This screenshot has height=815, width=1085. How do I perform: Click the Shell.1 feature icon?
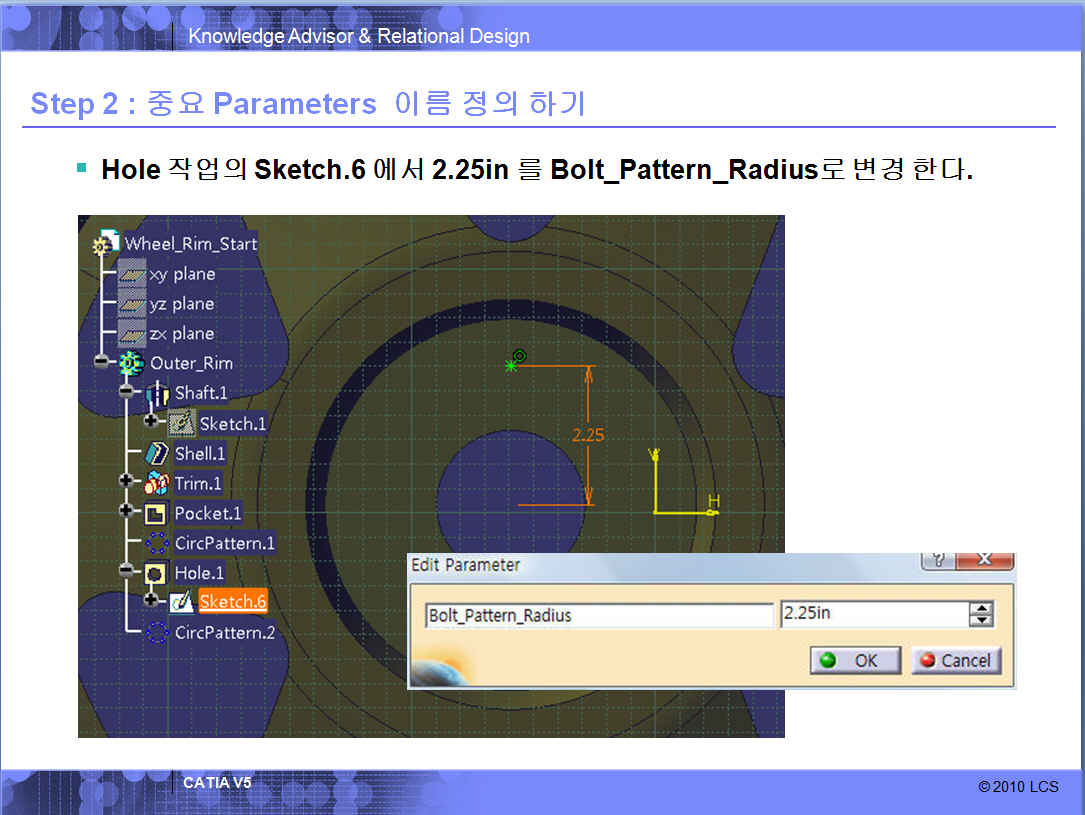pyautogui.click(x=157, y=453)
